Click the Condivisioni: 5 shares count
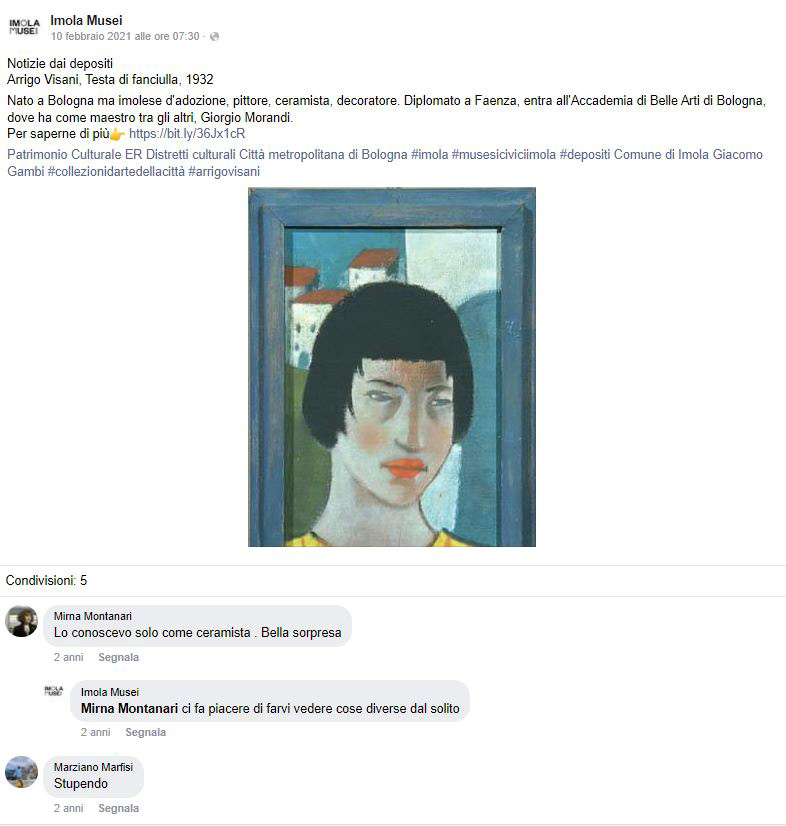This screenshot has width=786, height=826. (x=46, y=581)
